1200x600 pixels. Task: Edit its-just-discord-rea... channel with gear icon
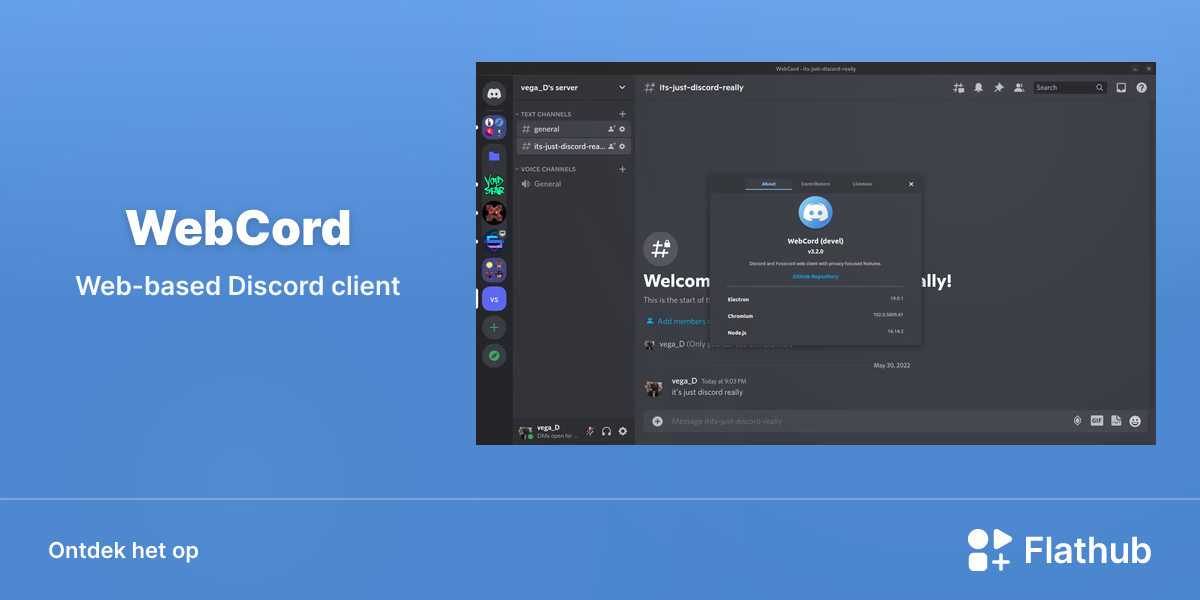pyautogui.click(x=622, y=146)
